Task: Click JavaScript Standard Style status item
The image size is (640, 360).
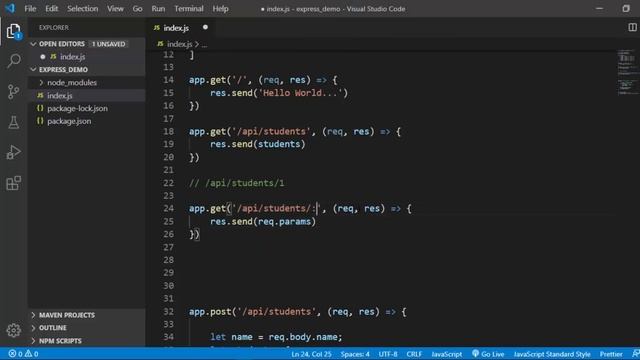Action: (552, 354)
